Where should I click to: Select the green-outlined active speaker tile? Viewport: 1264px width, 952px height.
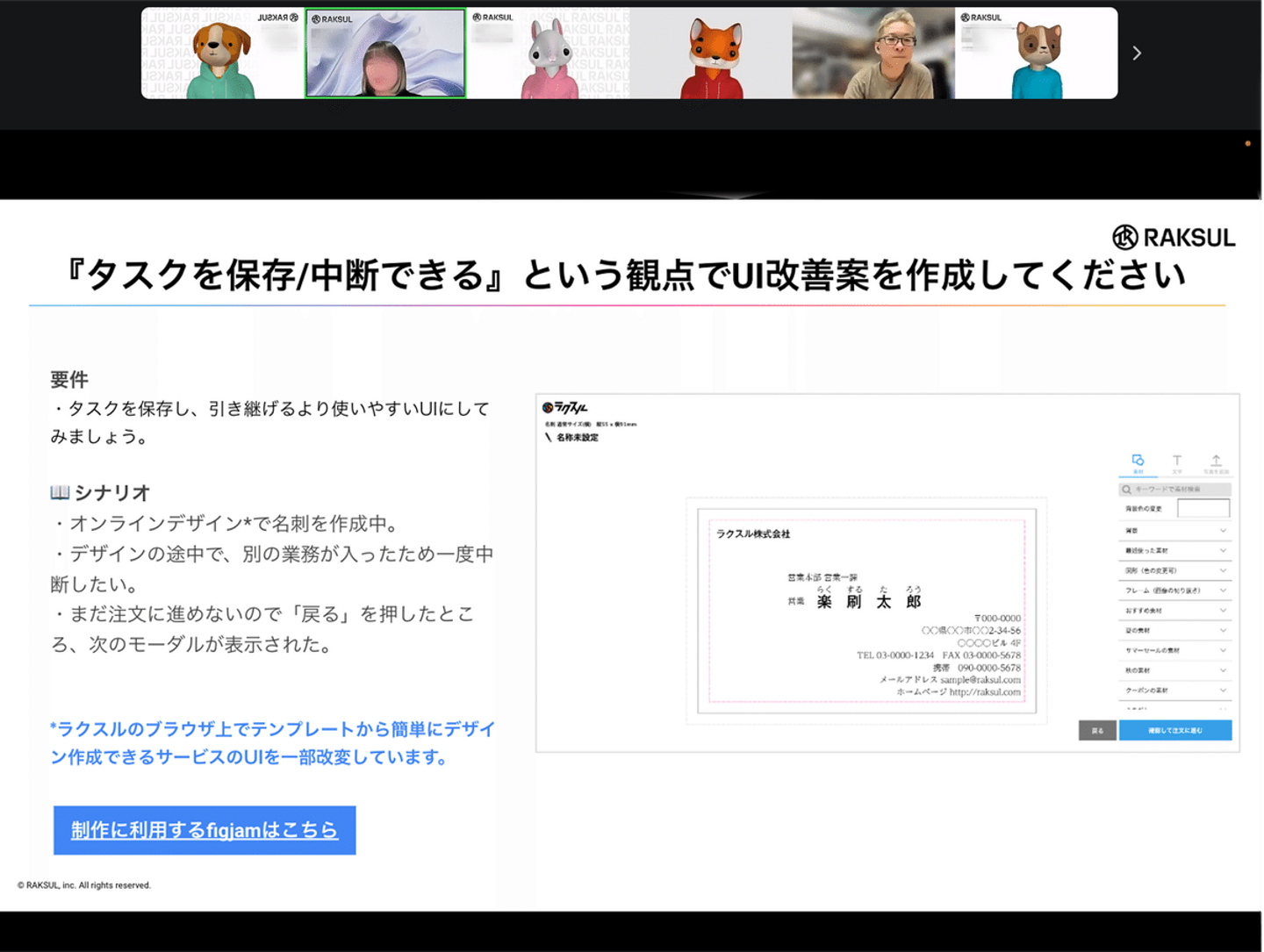click(x=385, y=54)
